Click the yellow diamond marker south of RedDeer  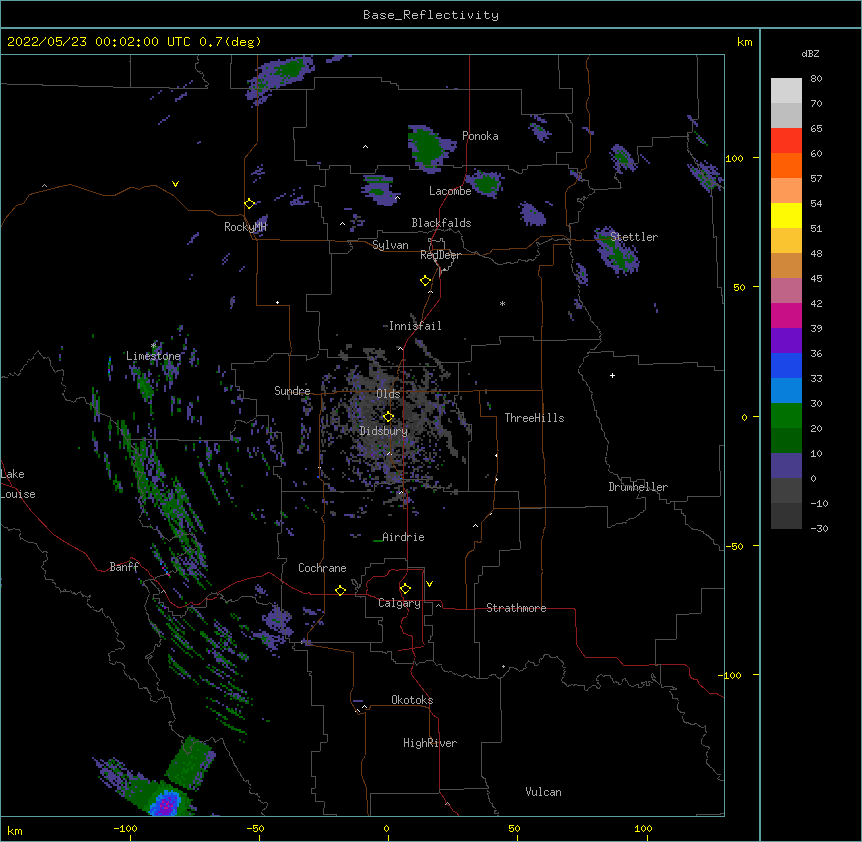(x=425, y=281)
